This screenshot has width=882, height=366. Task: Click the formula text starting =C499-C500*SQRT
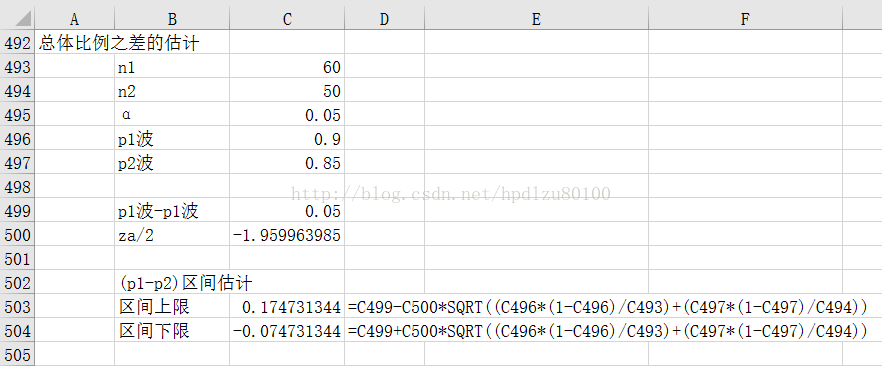608,307
